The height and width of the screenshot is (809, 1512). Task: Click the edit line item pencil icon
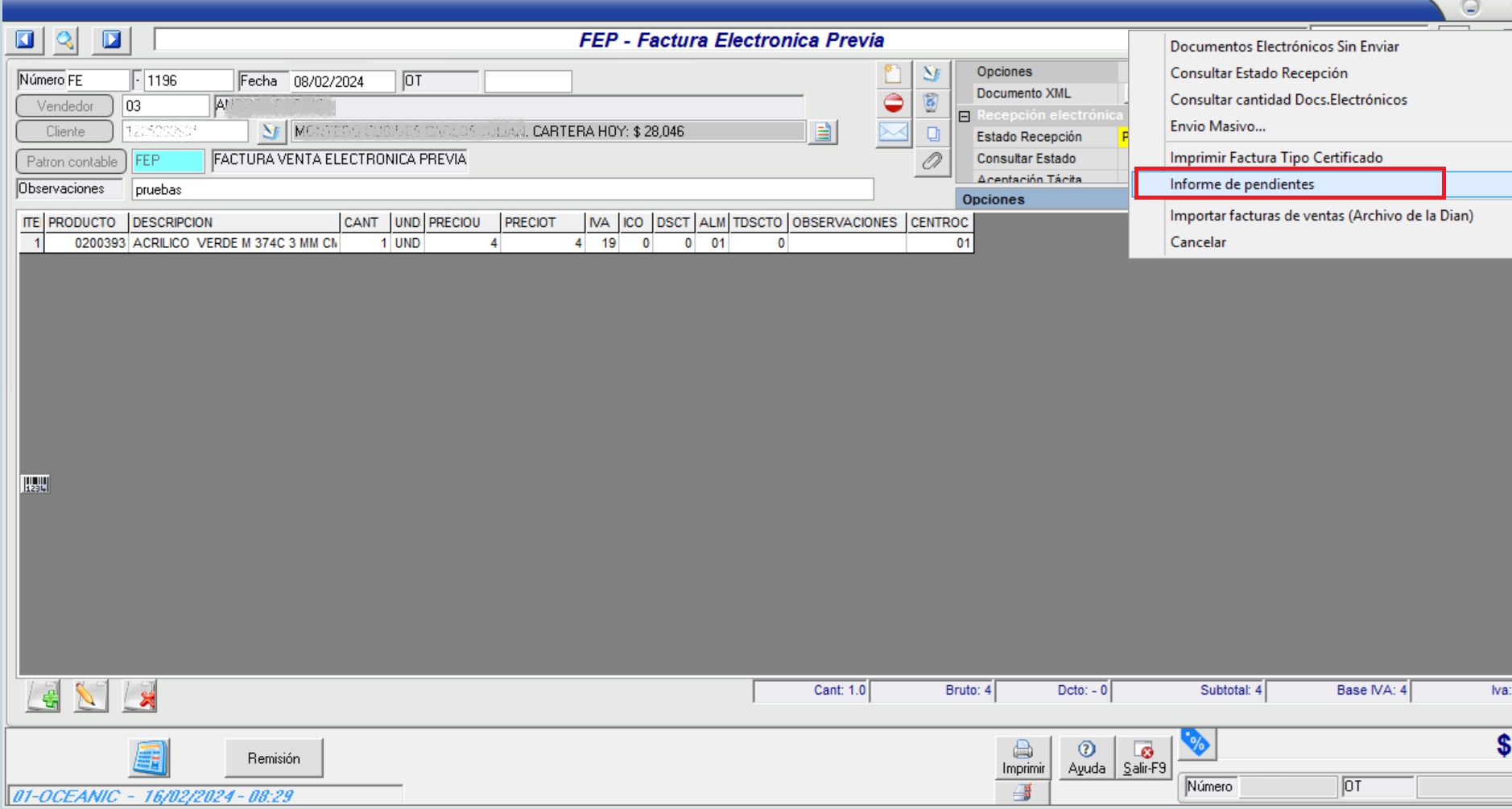point(91,695)
